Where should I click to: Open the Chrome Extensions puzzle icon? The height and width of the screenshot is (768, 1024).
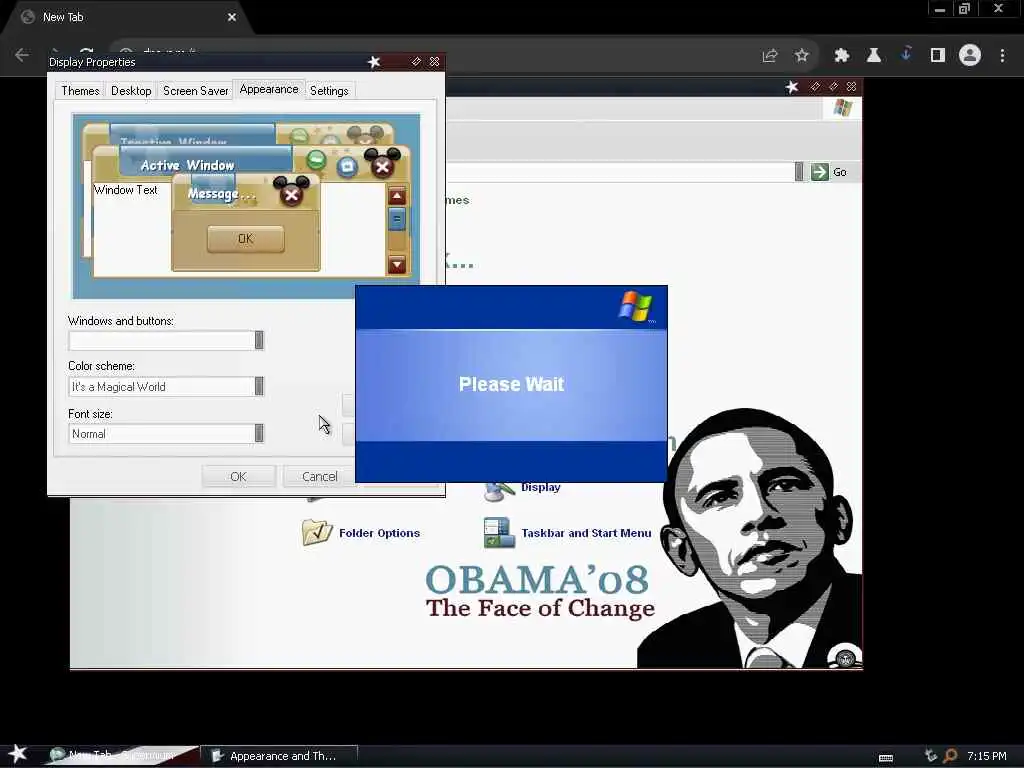coord(842,56)
